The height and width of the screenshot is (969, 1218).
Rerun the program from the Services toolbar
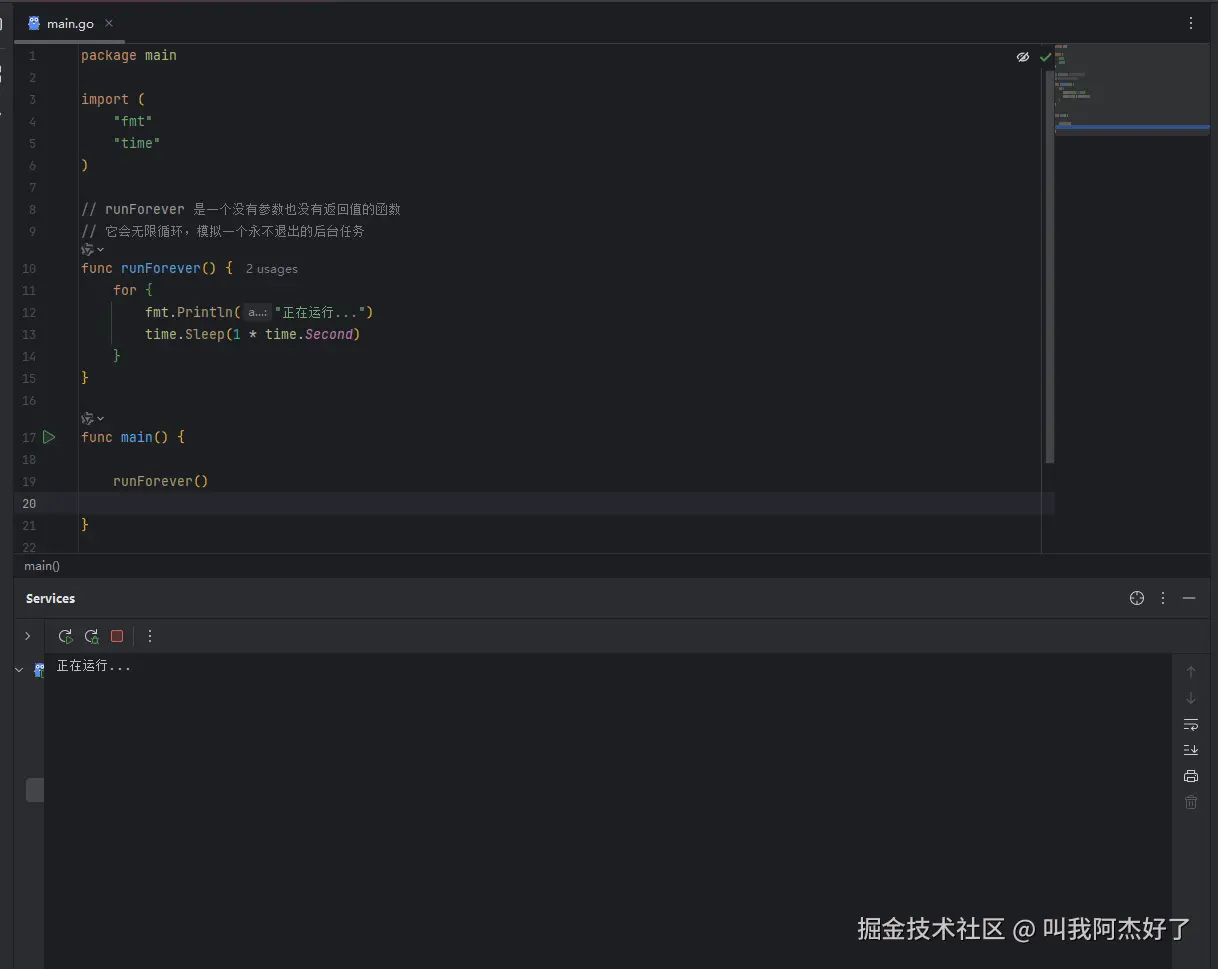coord(65,636)
